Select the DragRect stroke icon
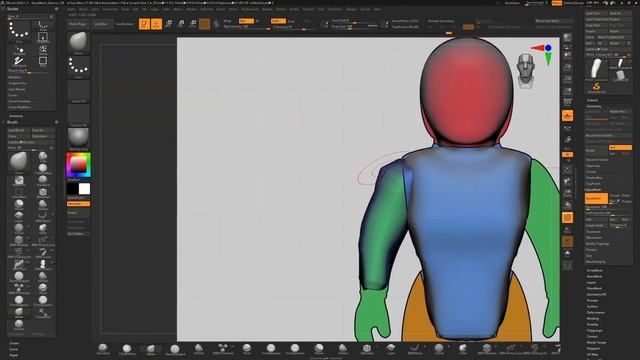Viewport: 640px width, 360px height. pos(42,37)
